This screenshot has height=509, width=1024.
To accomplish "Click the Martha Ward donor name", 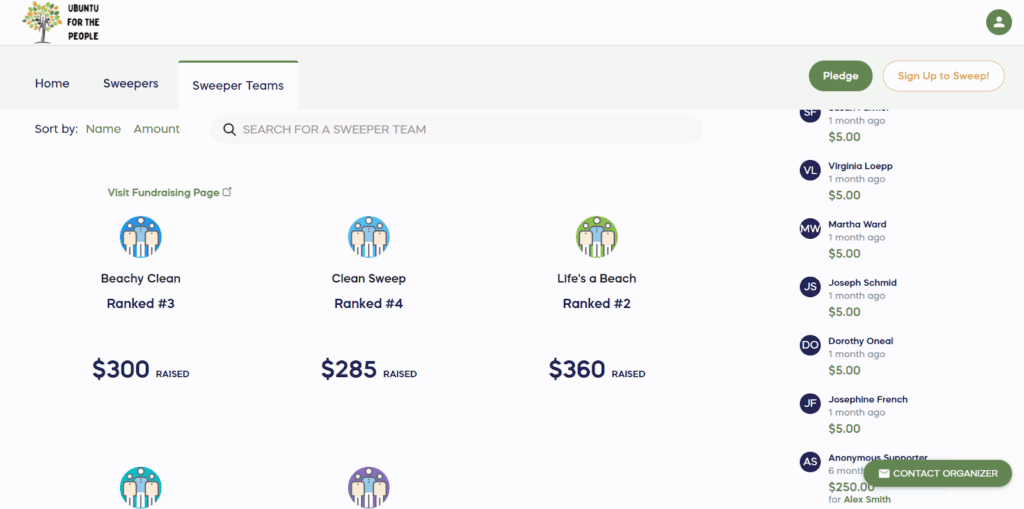I will tap(857, 224).
